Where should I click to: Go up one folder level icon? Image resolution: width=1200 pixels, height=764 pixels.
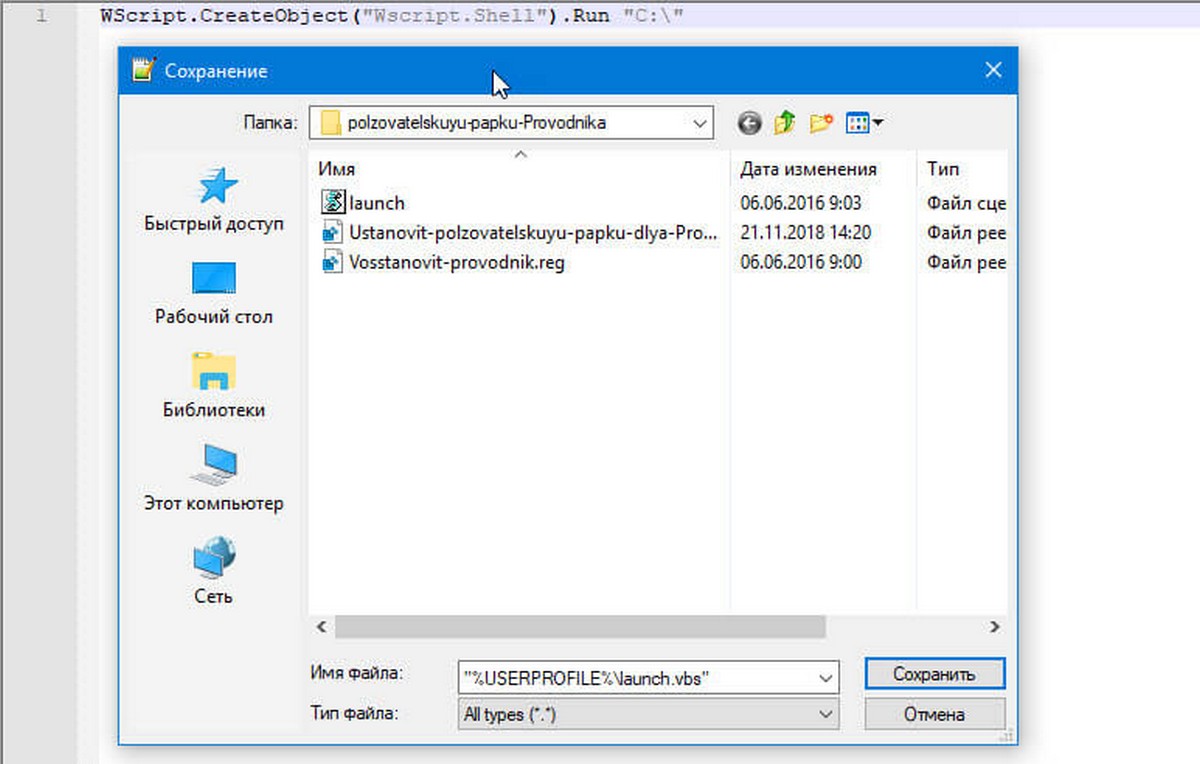point(785,123)
